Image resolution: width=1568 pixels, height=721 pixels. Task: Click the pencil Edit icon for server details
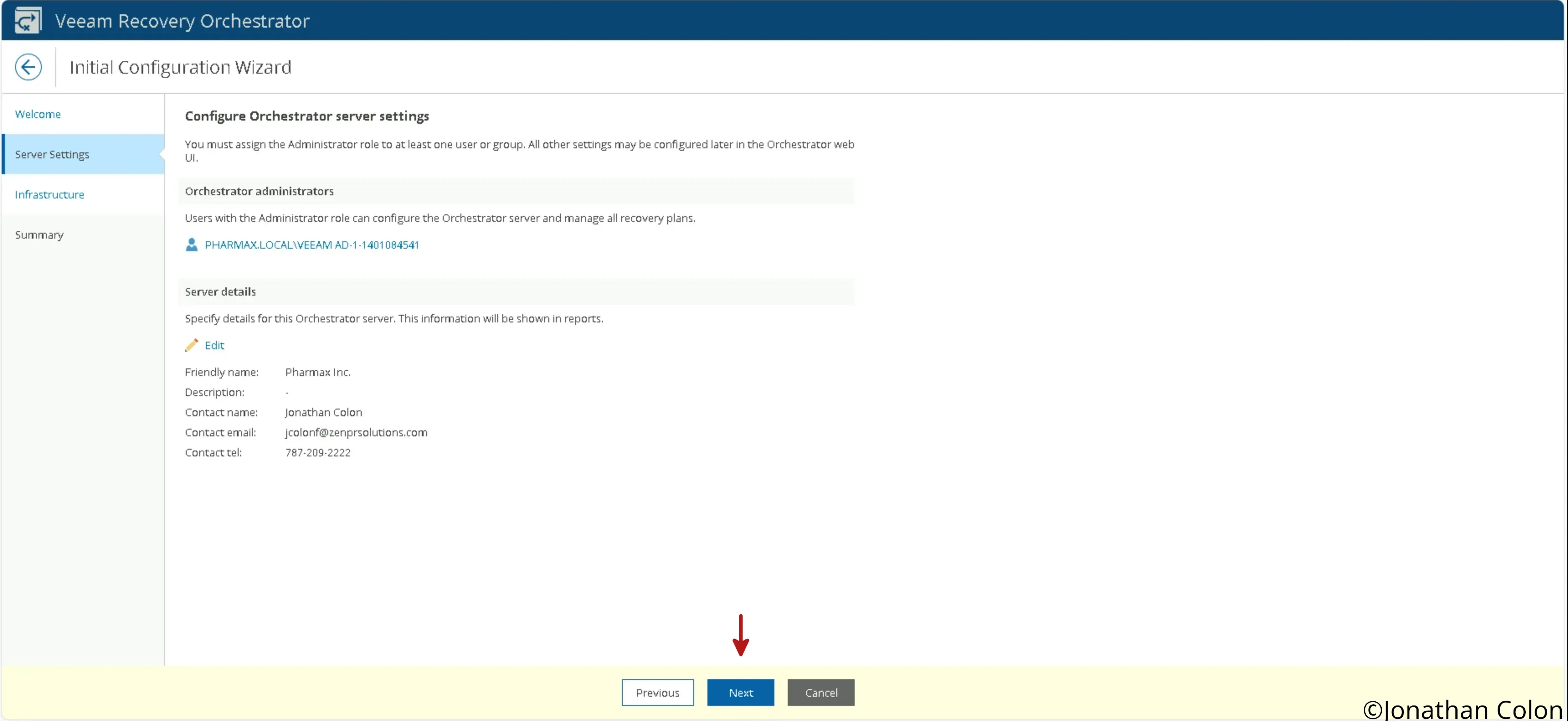coord(192,345)
